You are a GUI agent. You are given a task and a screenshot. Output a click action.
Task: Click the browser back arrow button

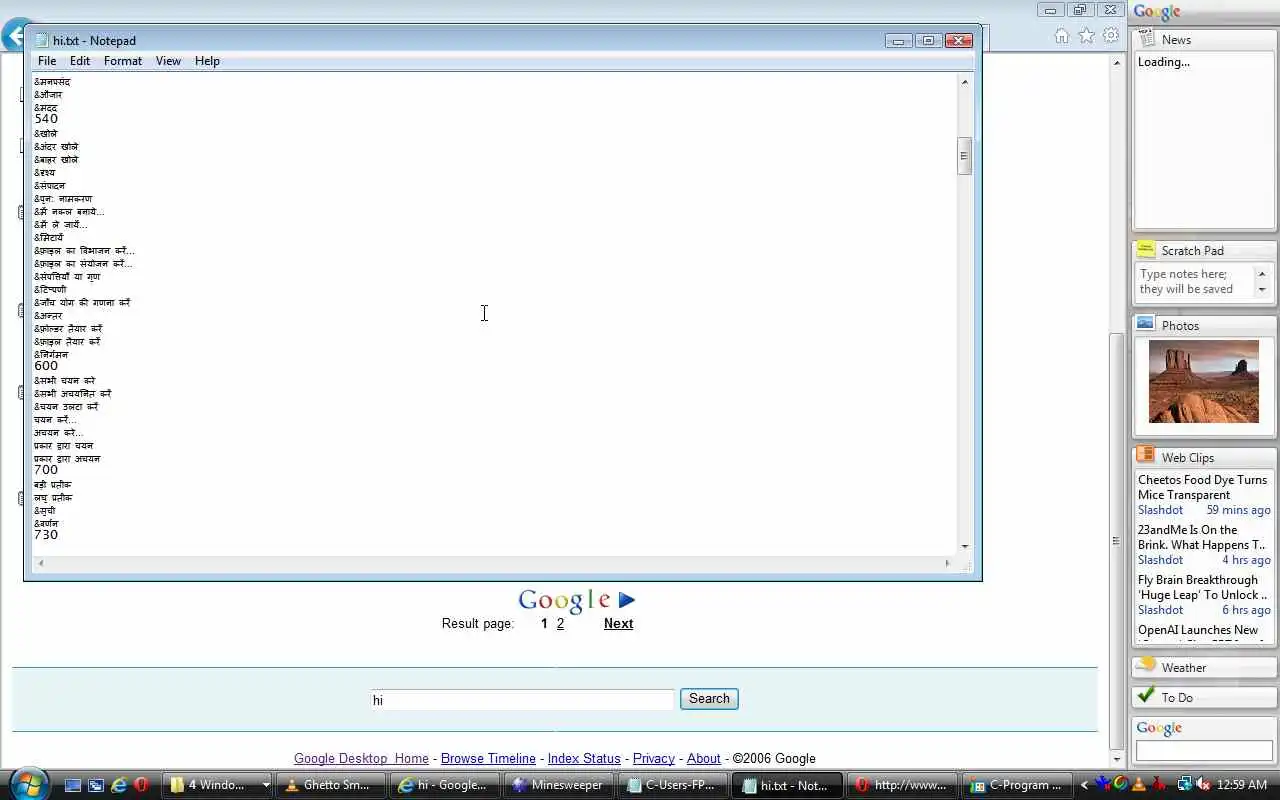(13, 38)
